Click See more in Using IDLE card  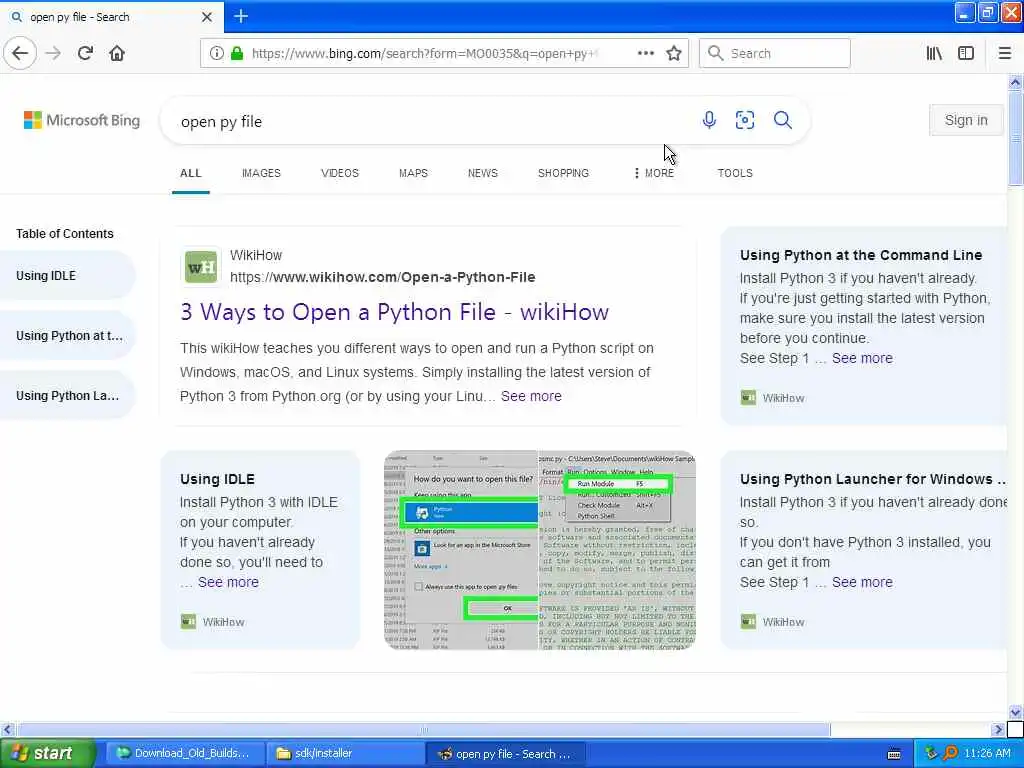[228, 582]
